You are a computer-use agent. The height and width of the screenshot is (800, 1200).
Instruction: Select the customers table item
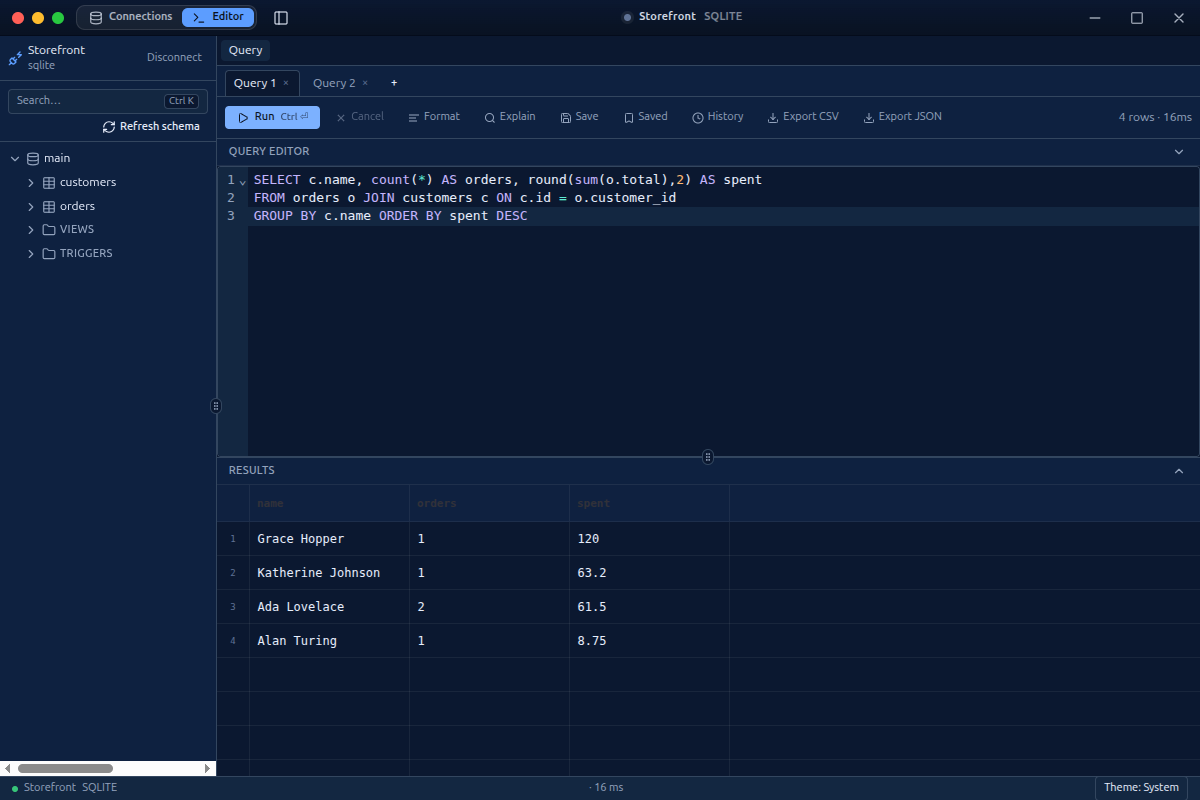tap(88, 182)
